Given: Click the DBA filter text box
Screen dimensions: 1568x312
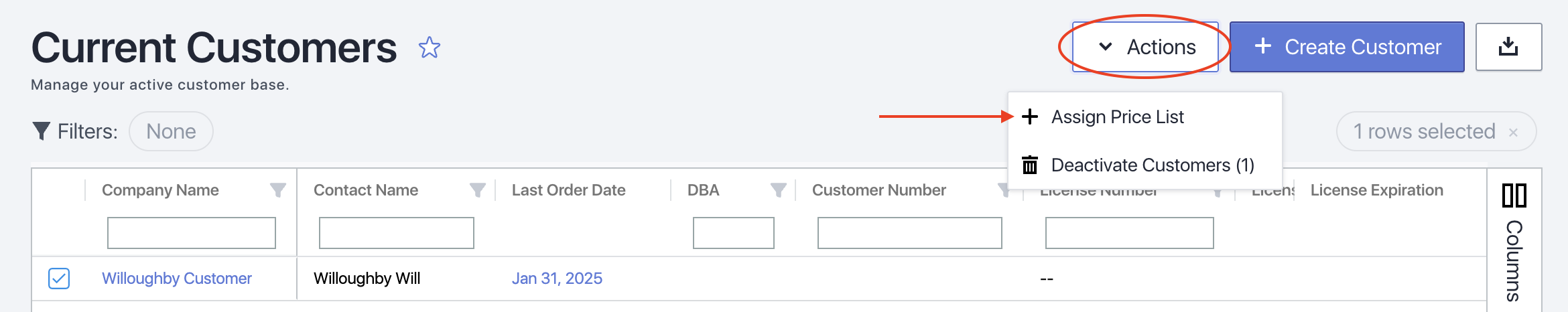Looking at the screenshot, I should coord(734,233).
